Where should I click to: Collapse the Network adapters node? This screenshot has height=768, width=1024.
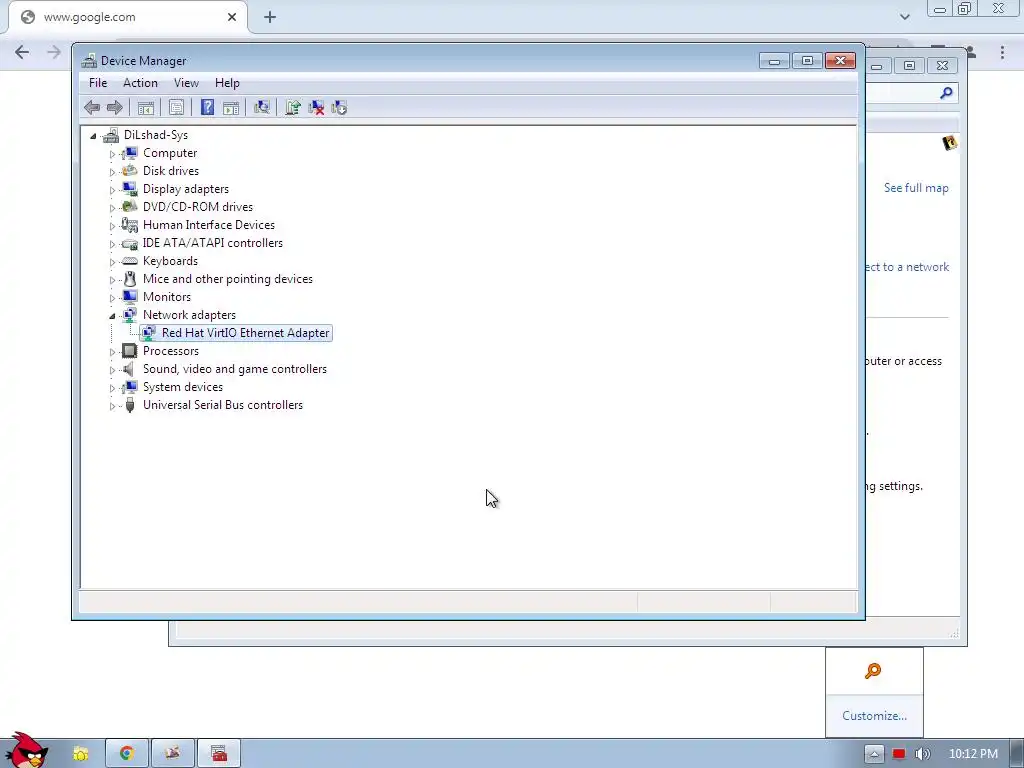pos(112,316)
